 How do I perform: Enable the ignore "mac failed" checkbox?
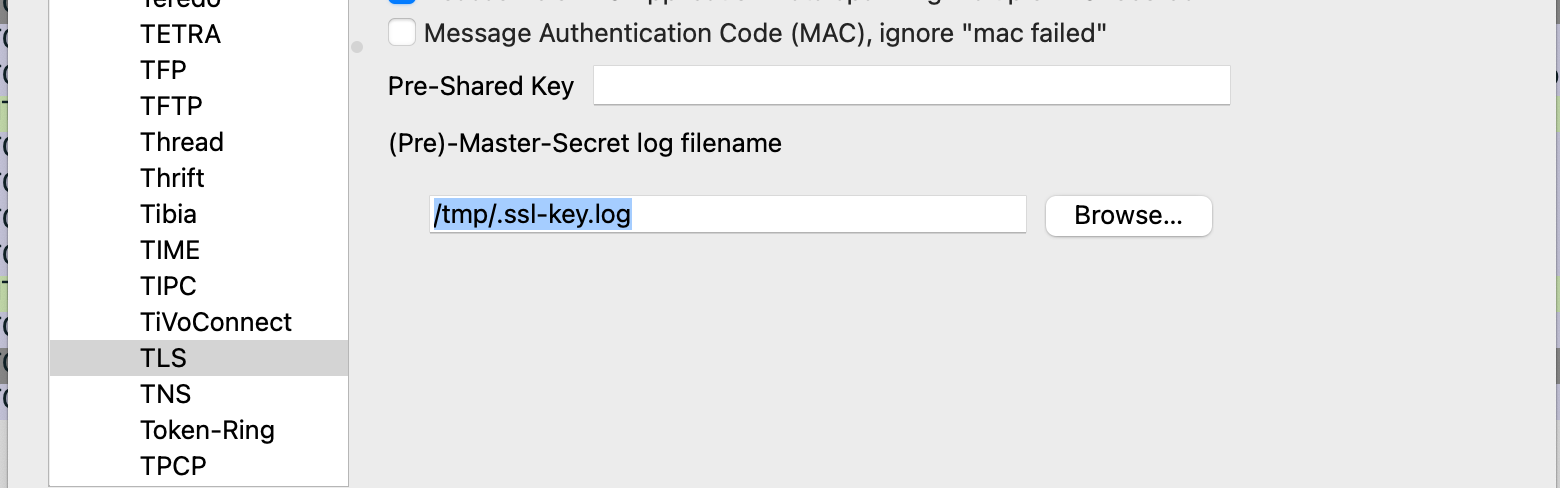pyautogui.click(x=402, y=33)
